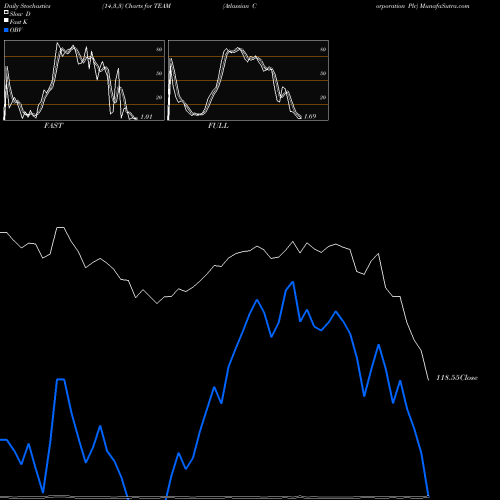This screenshot has width=500, height=500.
Task: Select the 'Daily Stochastics' title text
Action: pos(27,6)
